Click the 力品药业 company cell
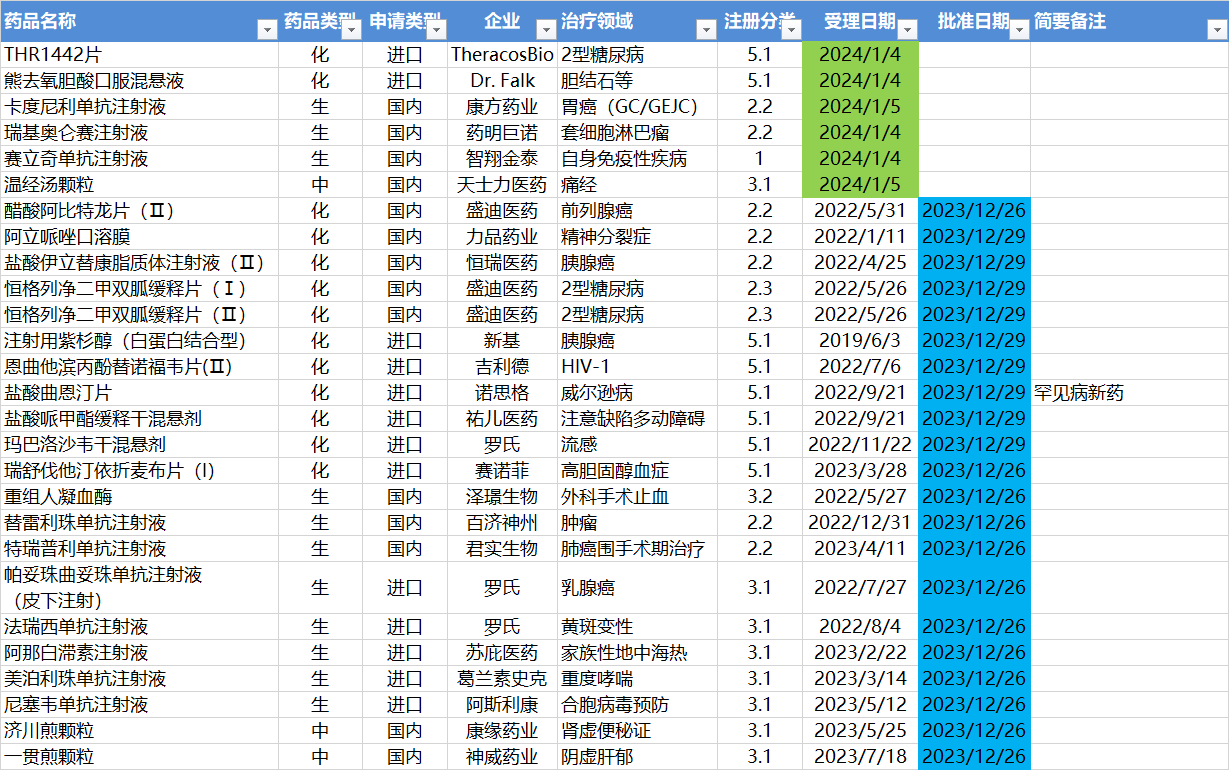Image resolution: width=1229 pixels, height=770 pixels. pyautogui.click(x=502, y=237)
